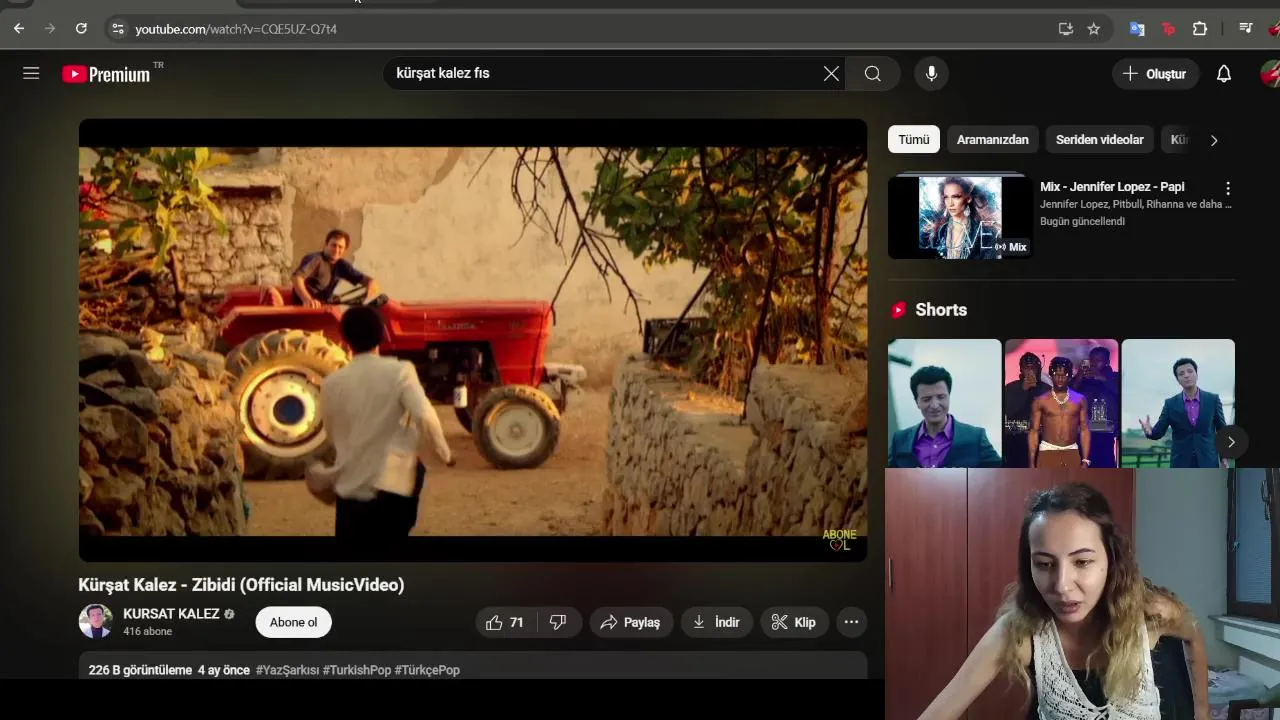Open #TurkishPop hashtag link

click(357, 670)
